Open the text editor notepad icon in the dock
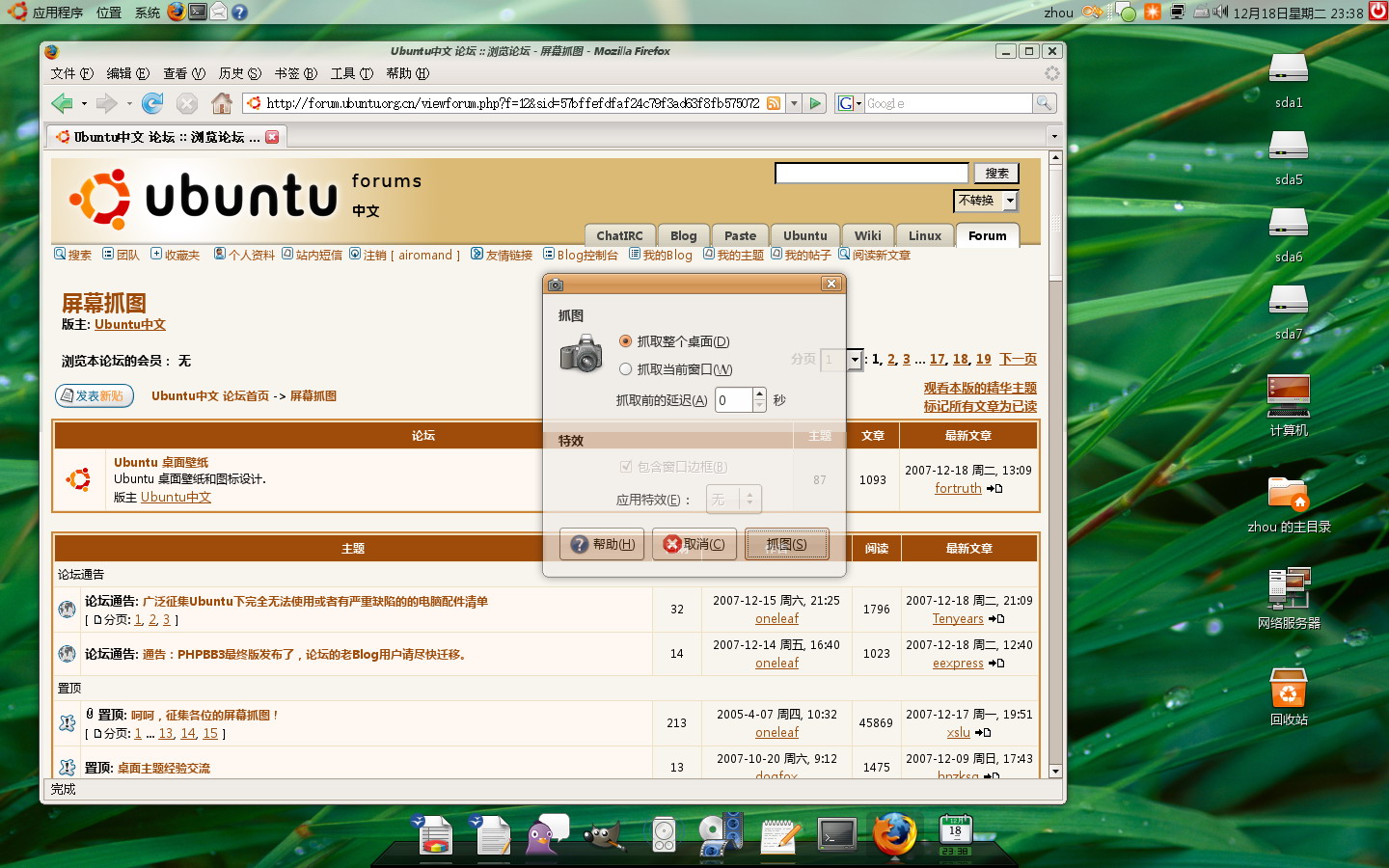Viewport: 1389px width, 868px height. (779, 835)
